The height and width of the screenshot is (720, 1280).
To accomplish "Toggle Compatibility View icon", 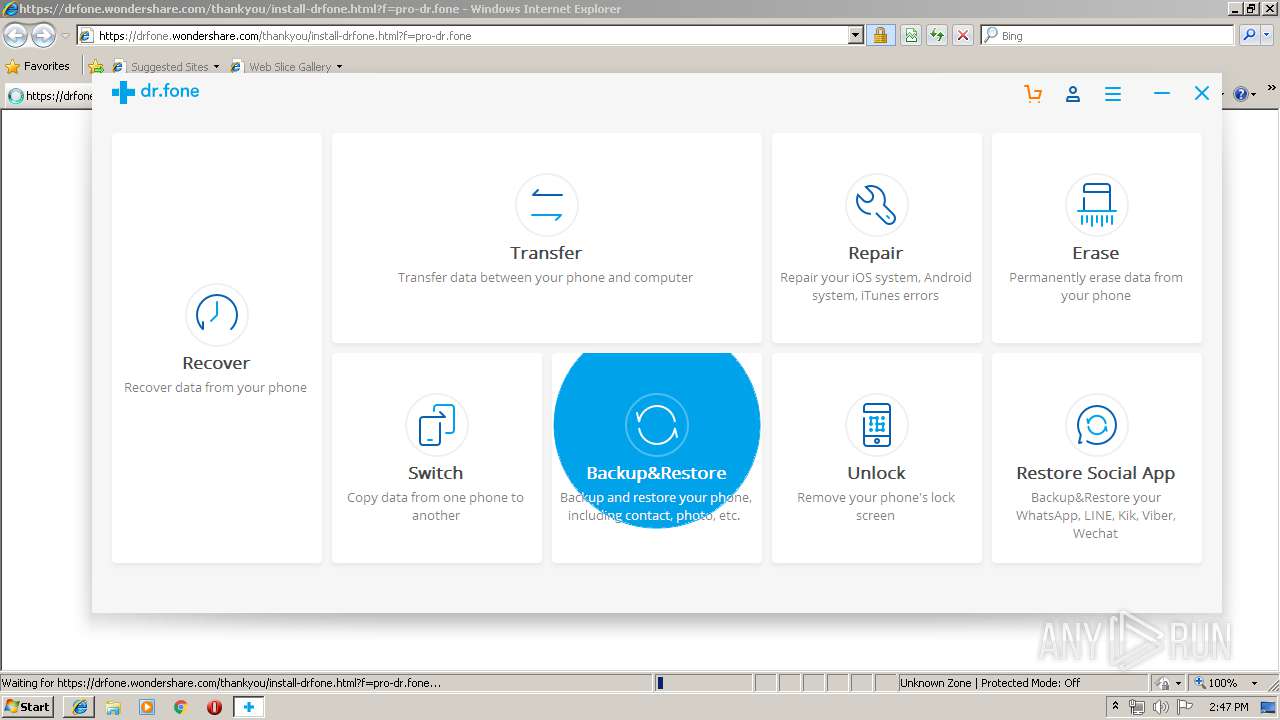I will pos(911,35).
